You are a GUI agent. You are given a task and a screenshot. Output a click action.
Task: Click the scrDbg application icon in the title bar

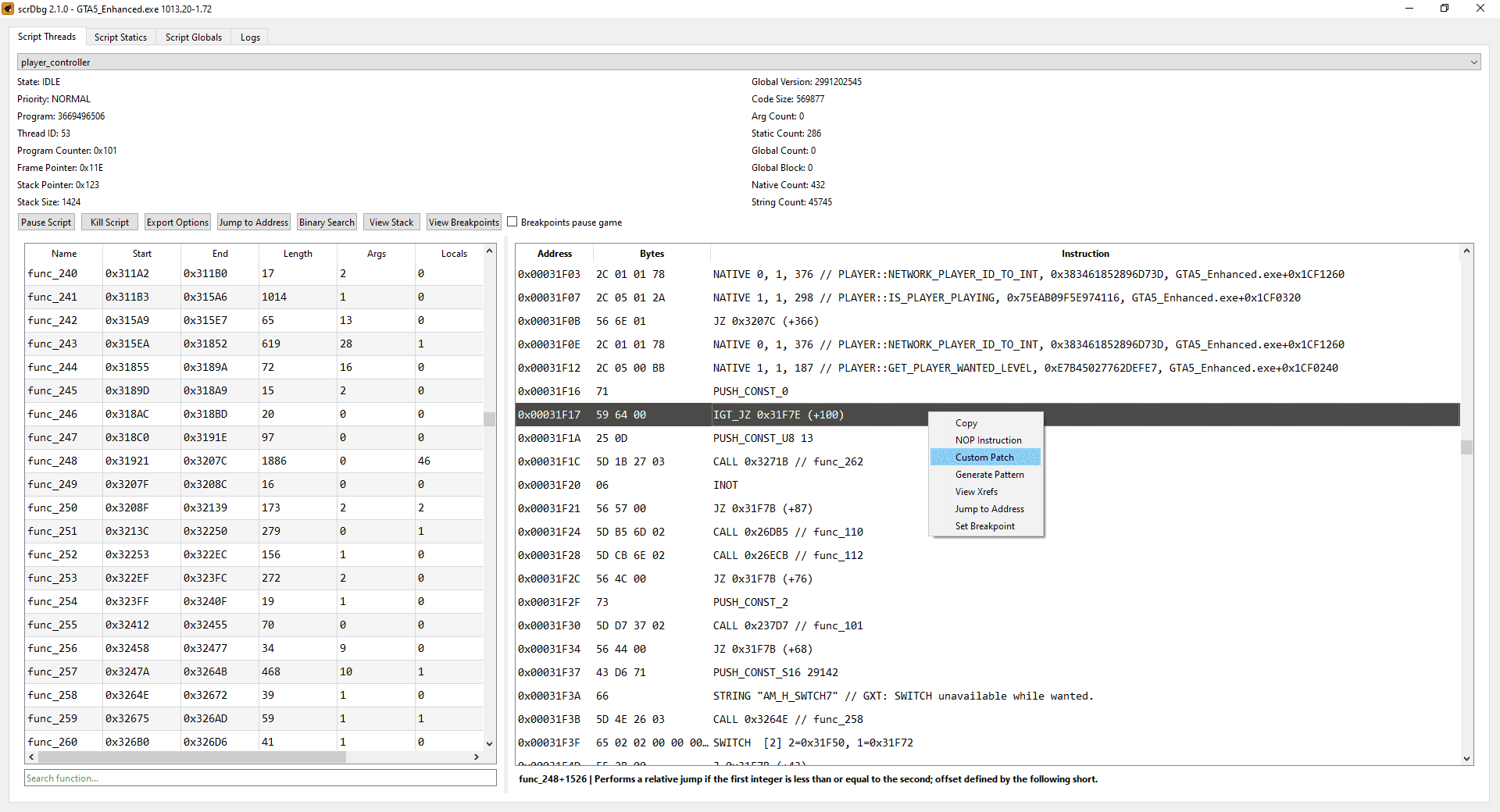tap(9, 9)
